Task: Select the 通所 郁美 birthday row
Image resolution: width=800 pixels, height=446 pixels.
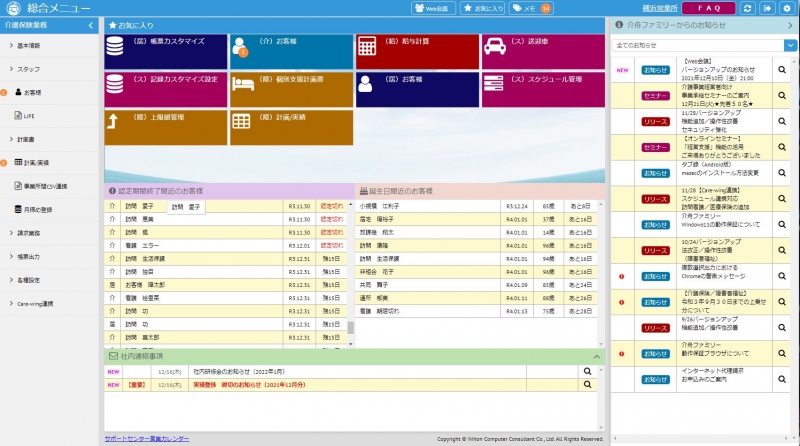Action: pyautogui.click(x=476, y=298)
